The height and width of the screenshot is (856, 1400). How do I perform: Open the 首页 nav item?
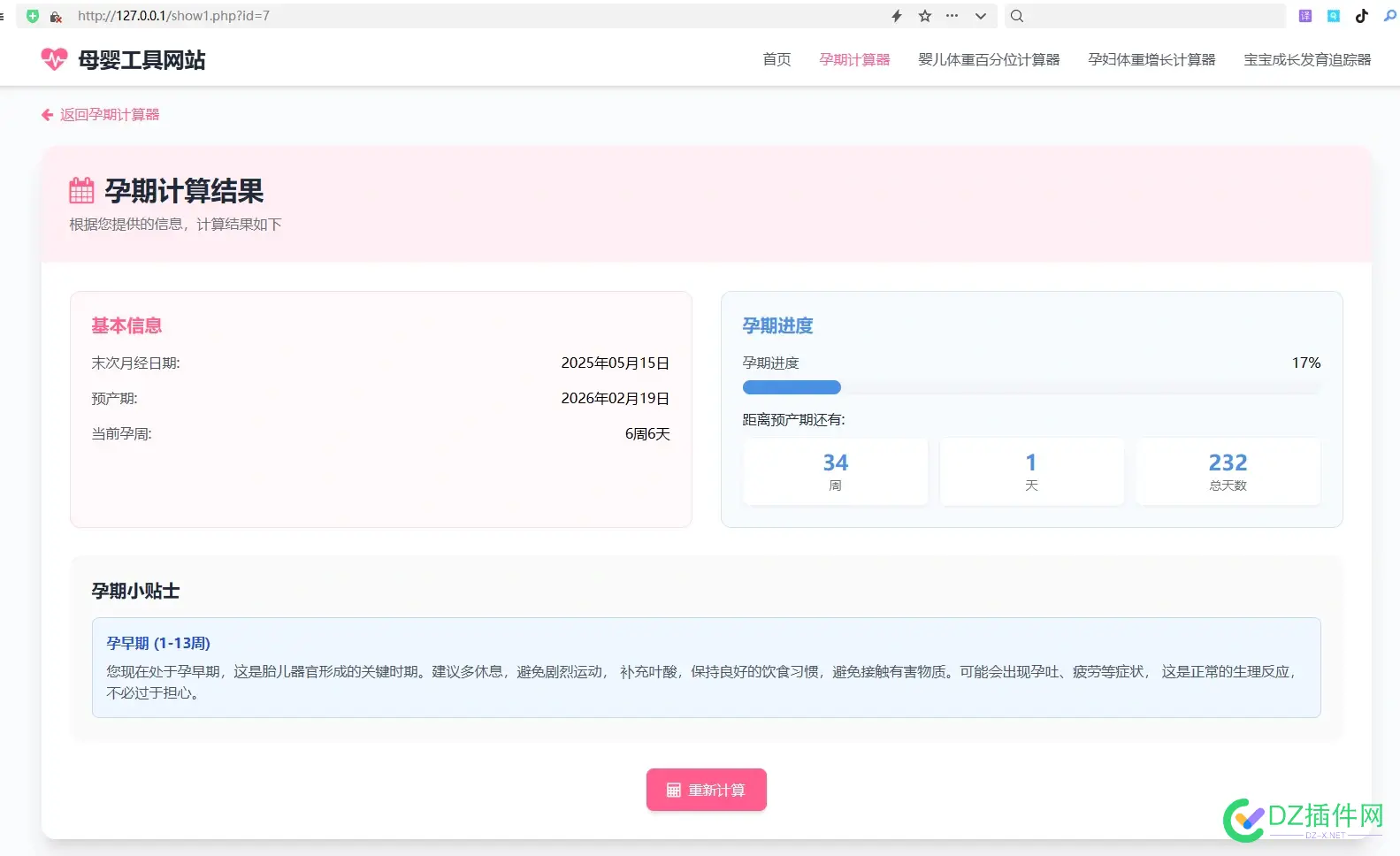click(777, 59)
